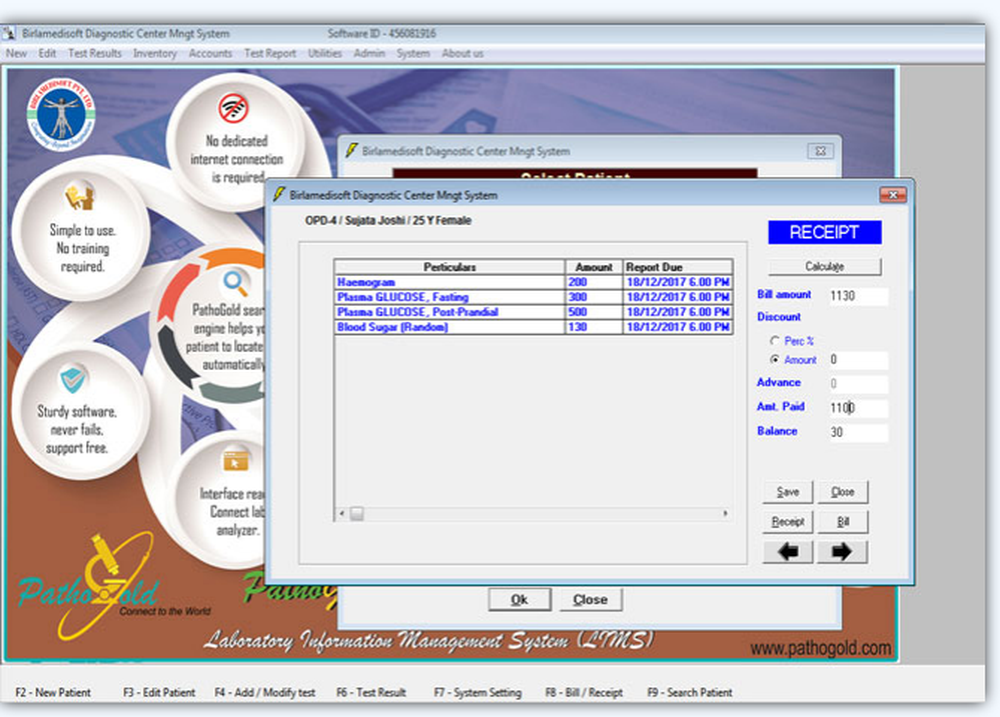Click 'F3 - Edit Patient' in the status bar

[159, 692]
